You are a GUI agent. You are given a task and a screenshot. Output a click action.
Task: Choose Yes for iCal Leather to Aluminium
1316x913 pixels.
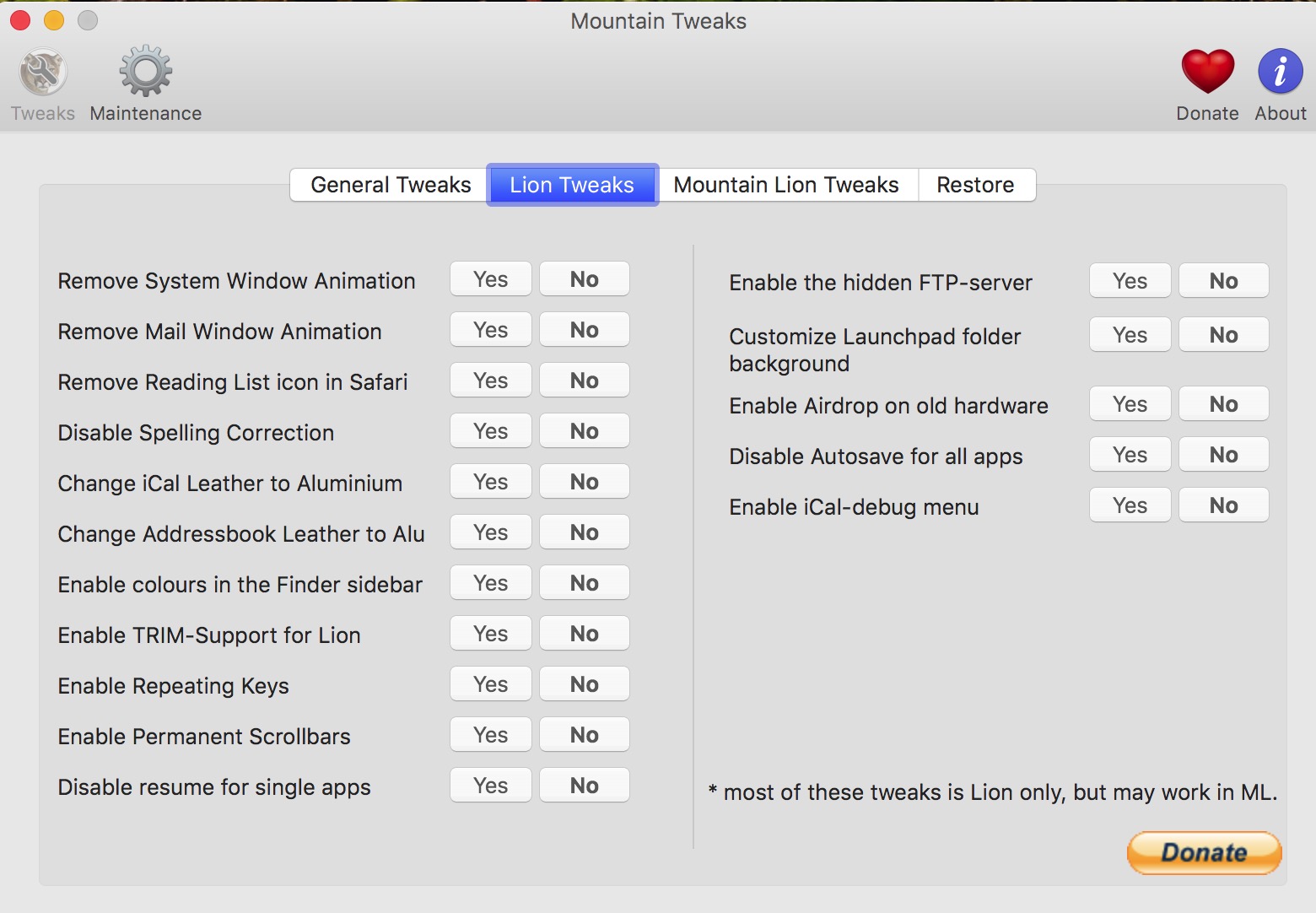point(491,482)
